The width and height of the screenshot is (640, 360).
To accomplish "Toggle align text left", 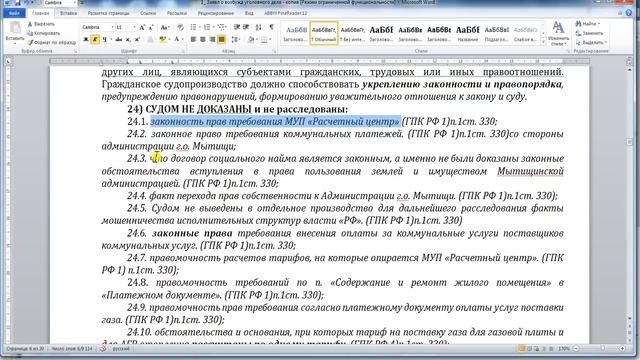I will point(193,40).
